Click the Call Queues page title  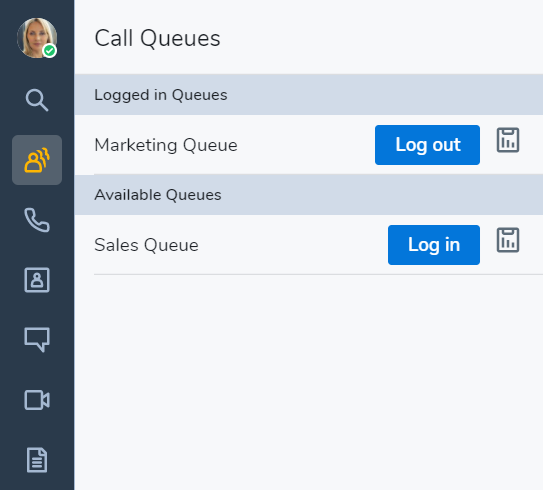(157, 38)
